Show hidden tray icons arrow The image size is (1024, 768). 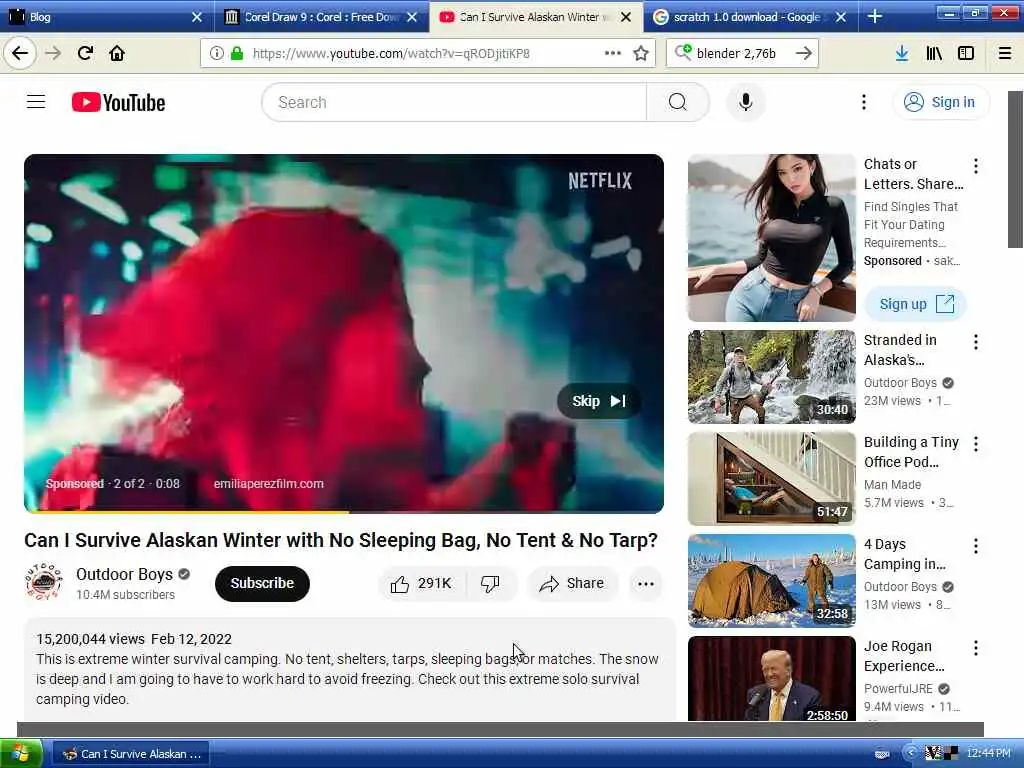click(910, 753)
